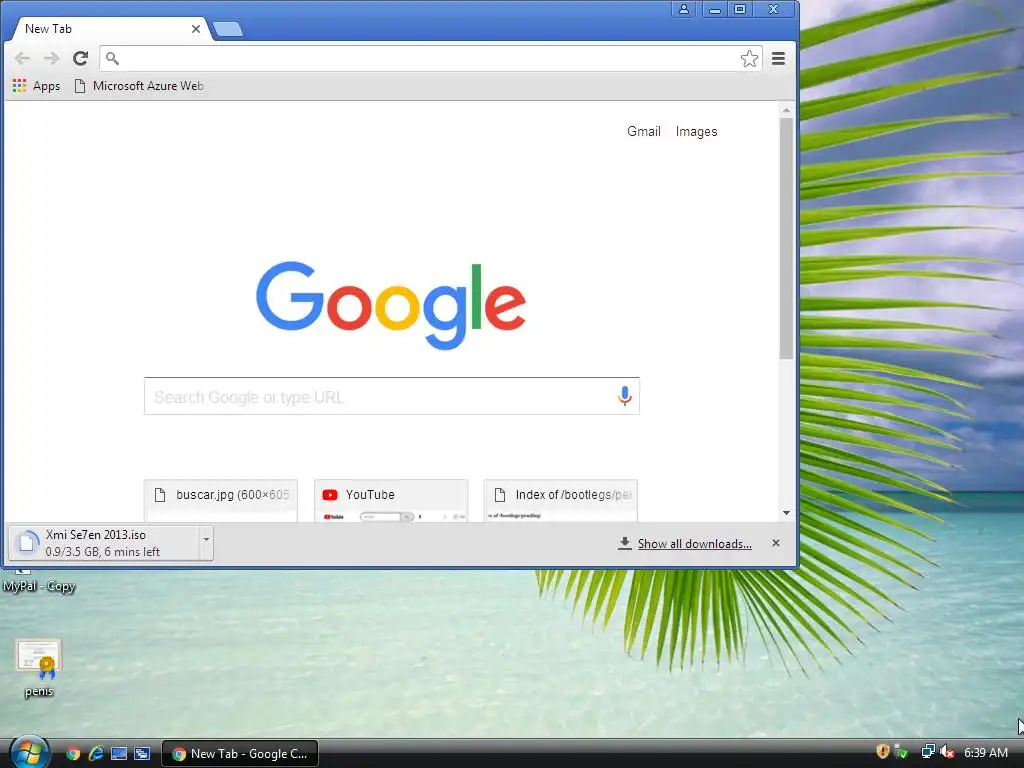1024x768 pixels.
Task: Click the 6:39 AM clock
Action: (x=986, y=752)
